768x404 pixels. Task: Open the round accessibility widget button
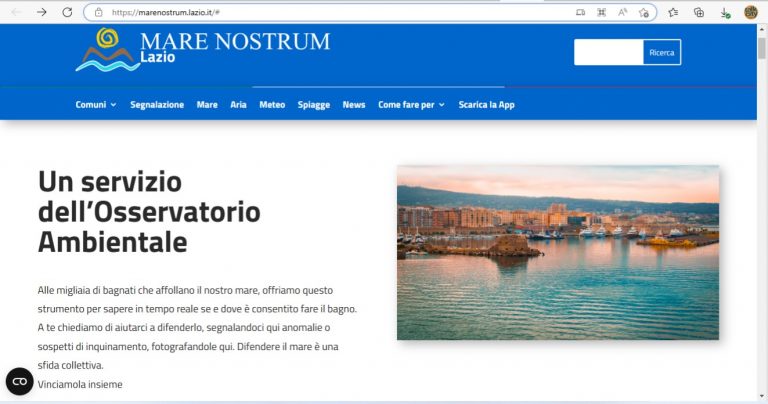tap(20, 381)
